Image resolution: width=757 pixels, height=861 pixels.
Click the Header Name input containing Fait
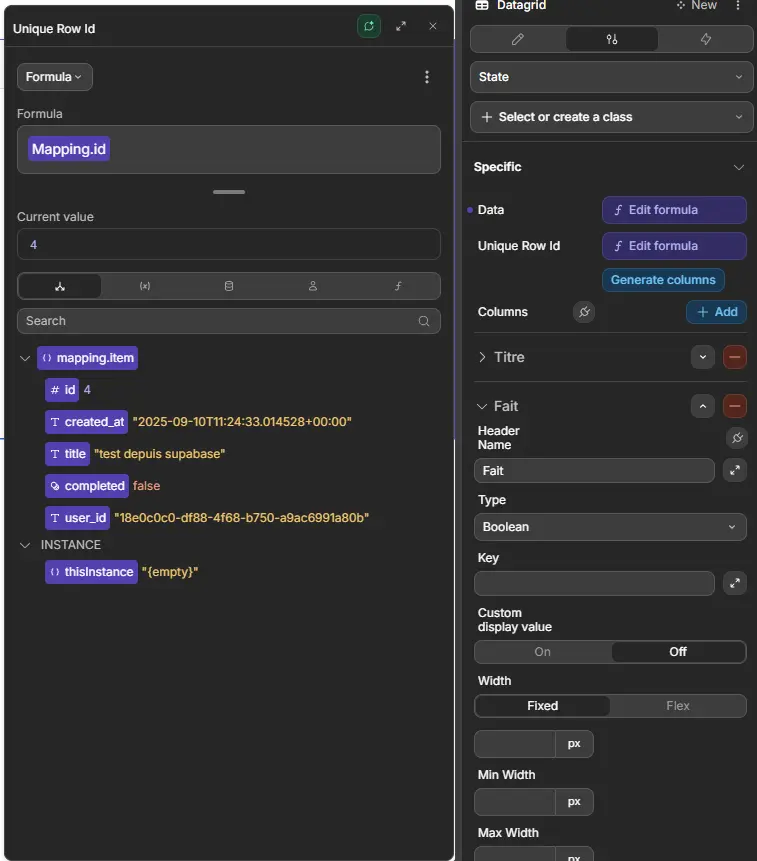coord(594,471)
